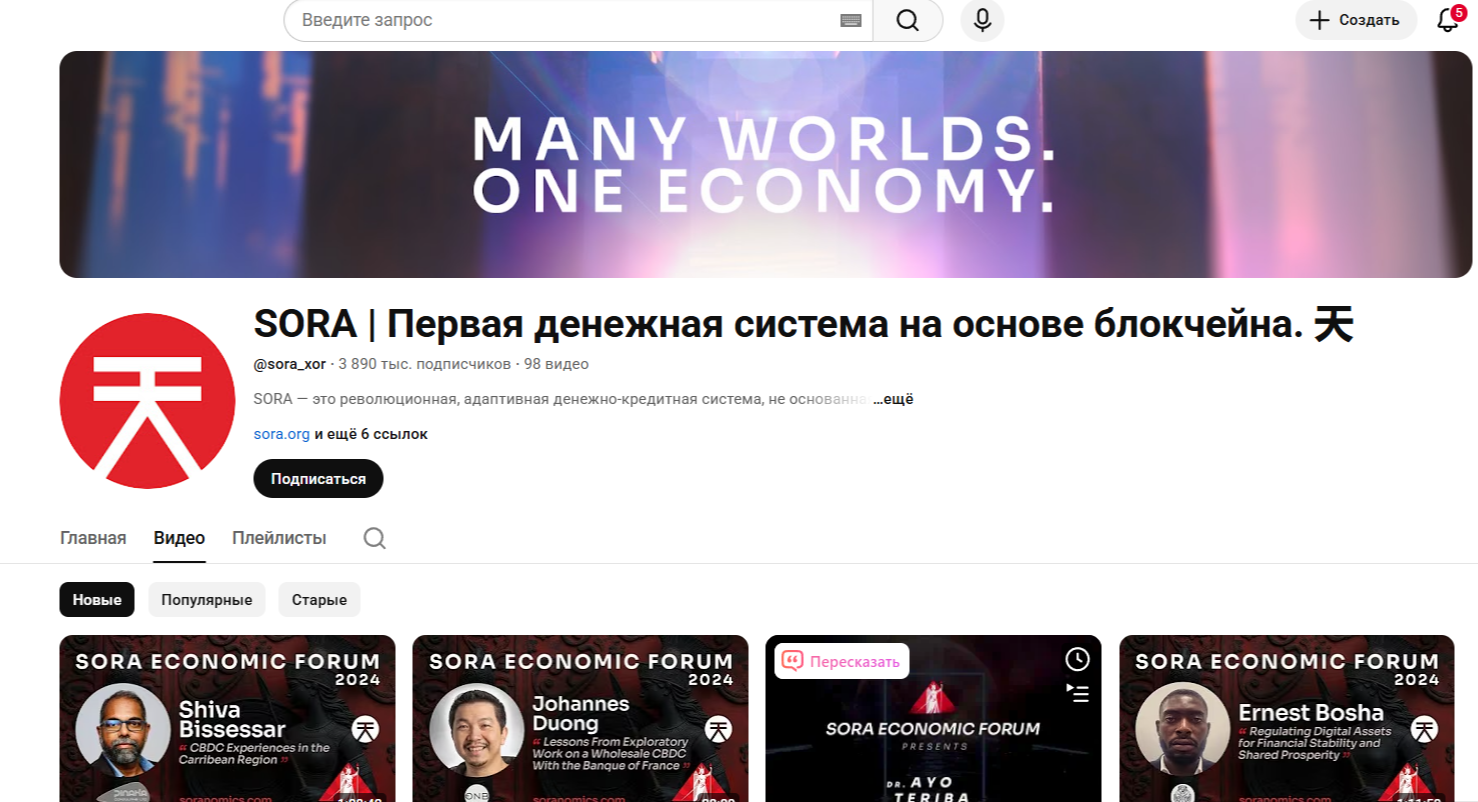The width and height of the screenshot is (1478, 802).
Task: Add Ayo Teriba video to queue
Action: [1077, 692]
